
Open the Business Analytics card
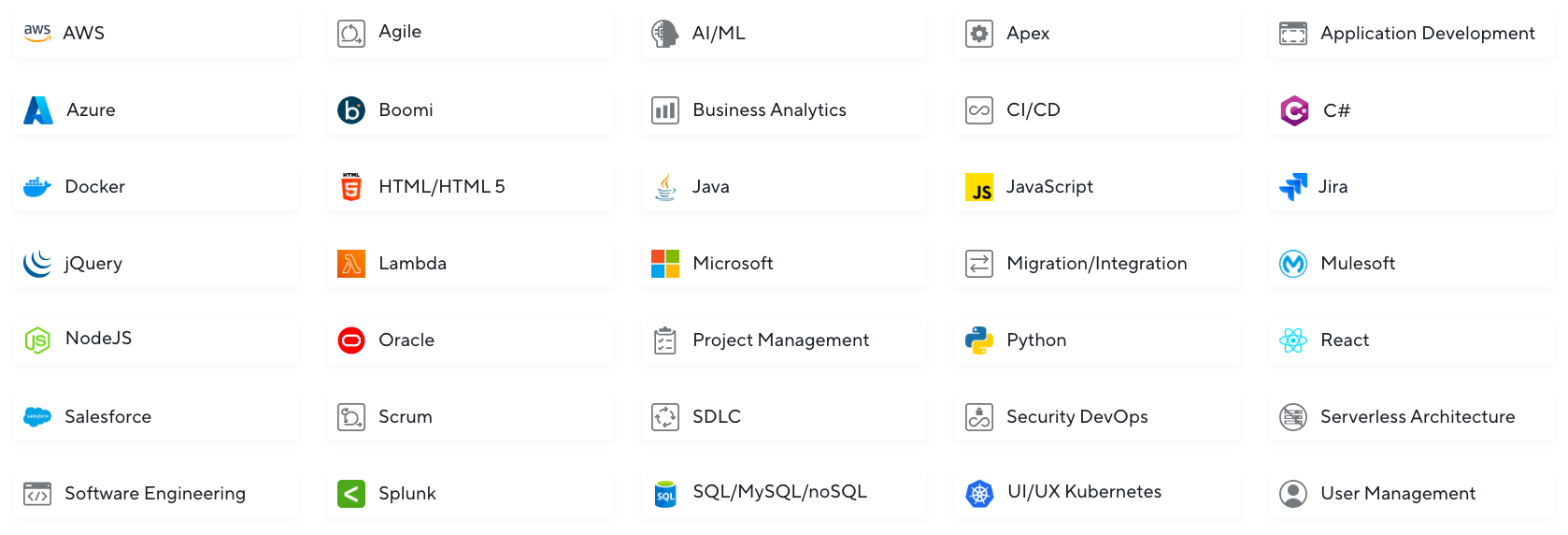coord(784,110)
